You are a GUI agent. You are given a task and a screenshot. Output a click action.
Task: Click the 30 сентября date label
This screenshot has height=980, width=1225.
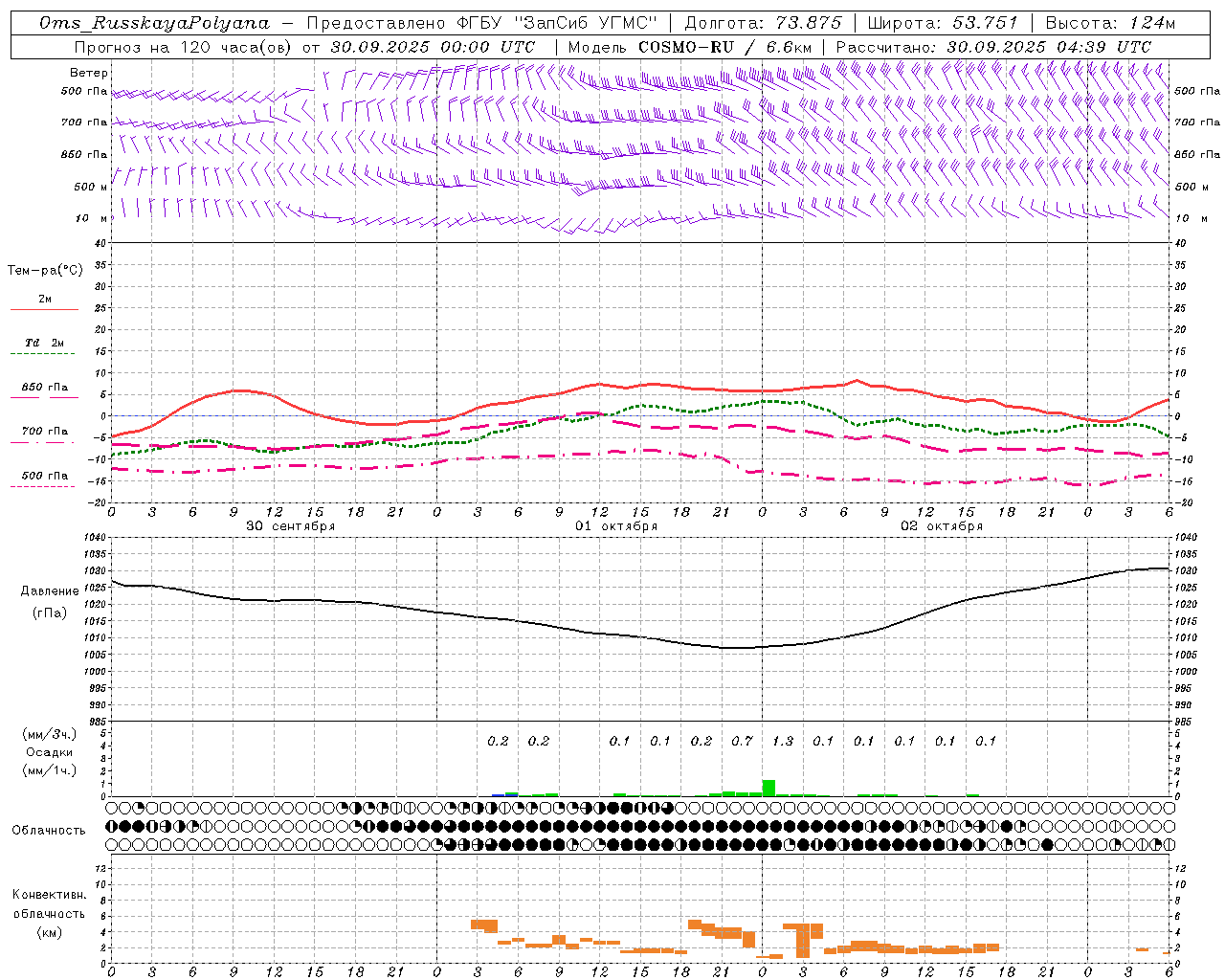[290, 526]
